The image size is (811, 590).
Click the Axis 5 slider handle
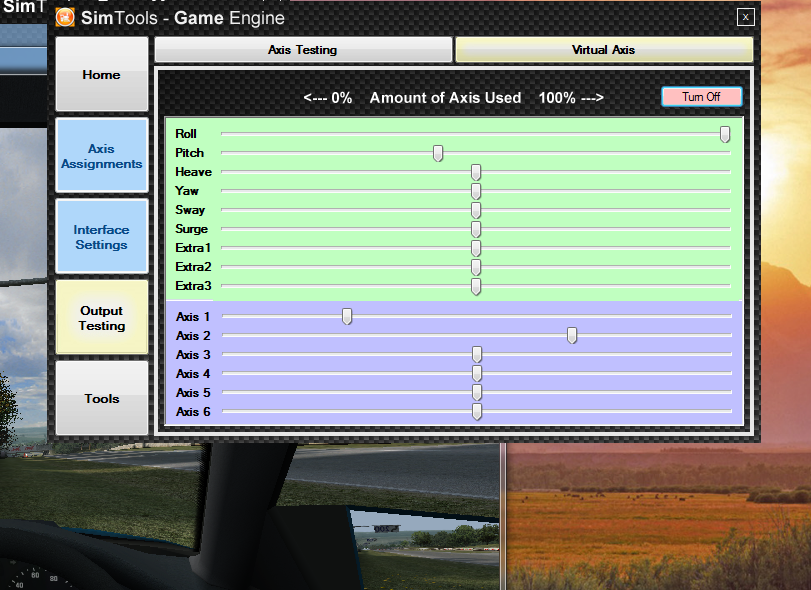(x=477, y=392)
